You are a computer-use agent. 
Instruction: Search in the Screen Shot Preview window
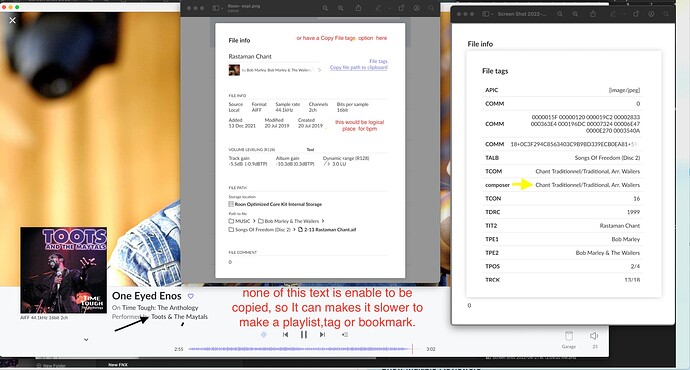[x=666, y=14]
